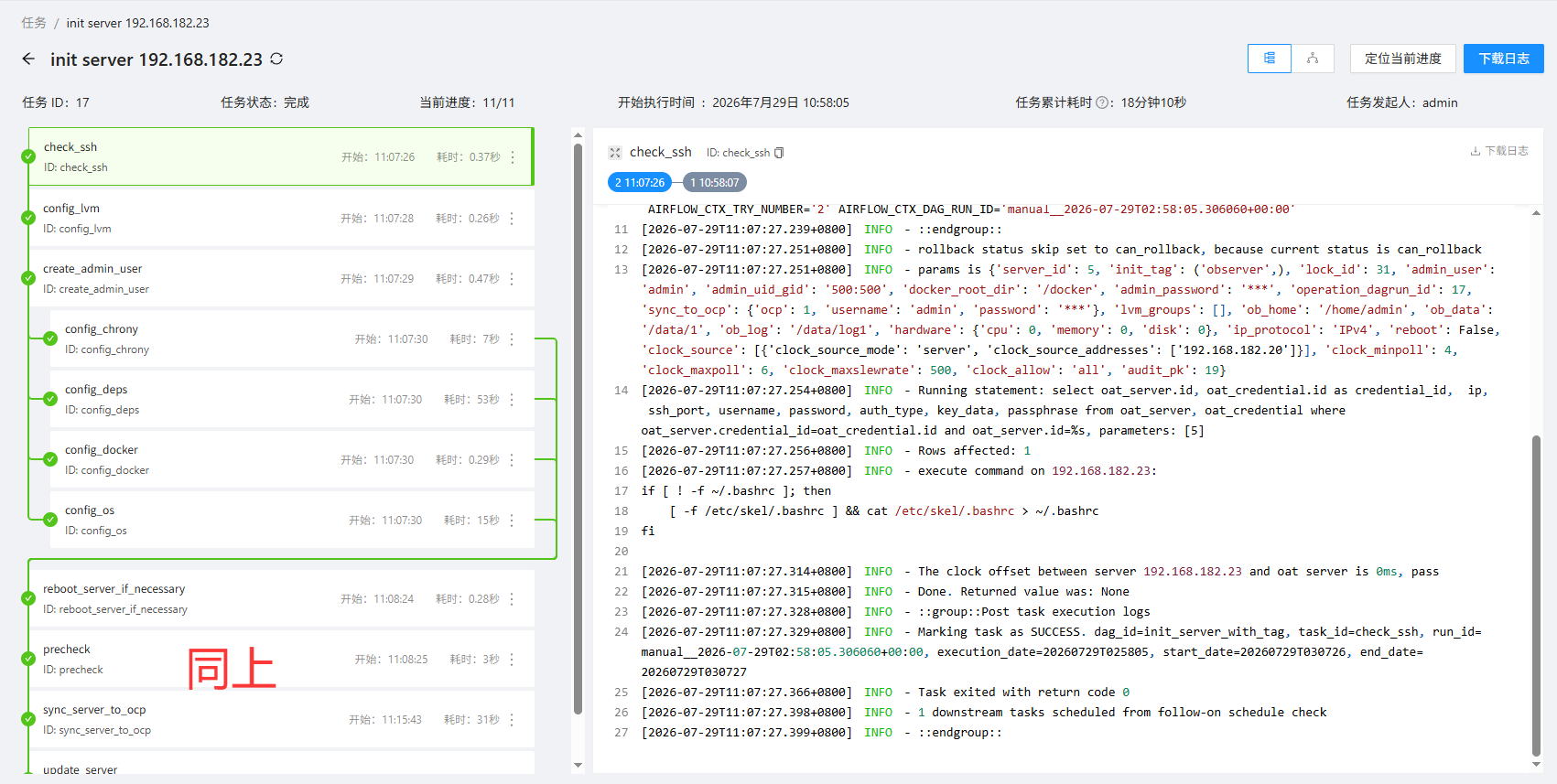The height and width of the screenshot is (784, 1557).
Task: Switch to list view layout icon
Action: [1270, 59]
